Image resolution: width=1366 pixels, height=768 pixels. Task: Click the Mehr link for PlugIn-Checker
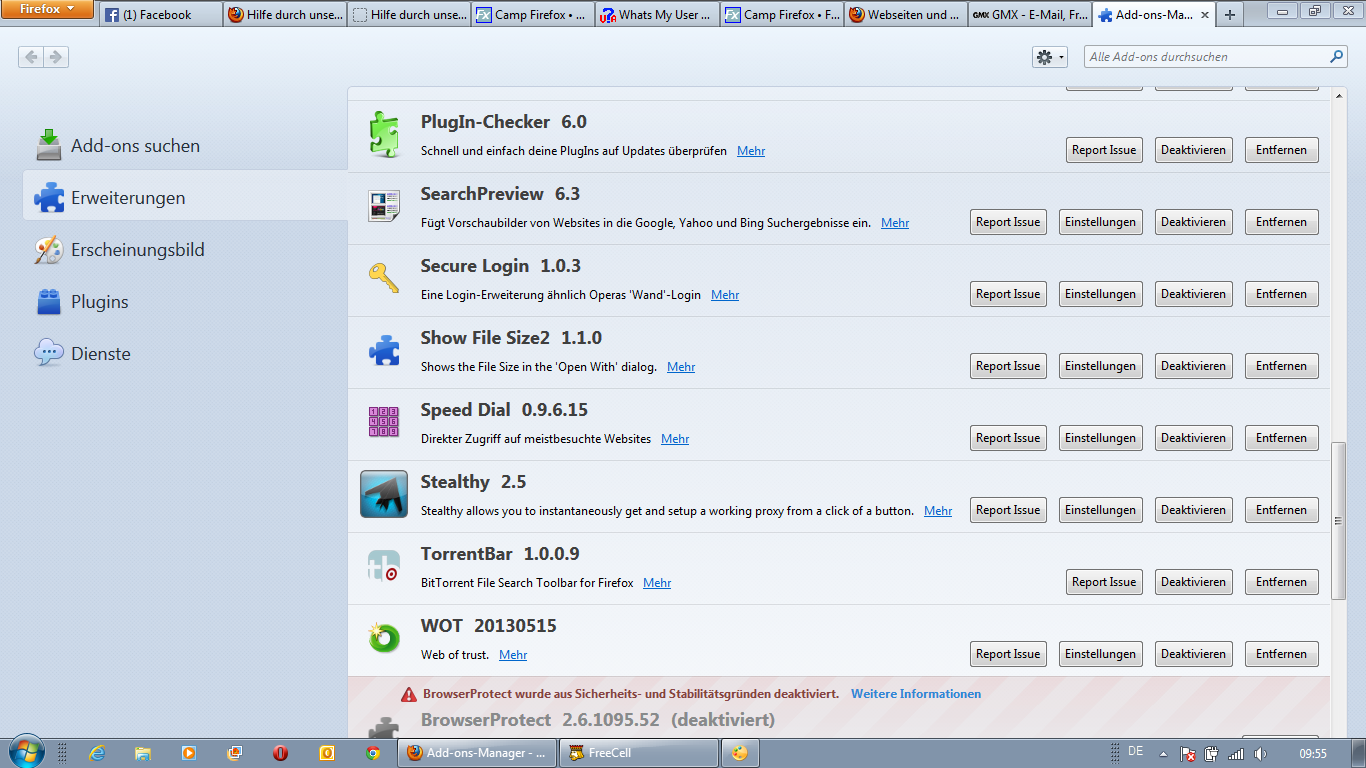click(751, 151)
